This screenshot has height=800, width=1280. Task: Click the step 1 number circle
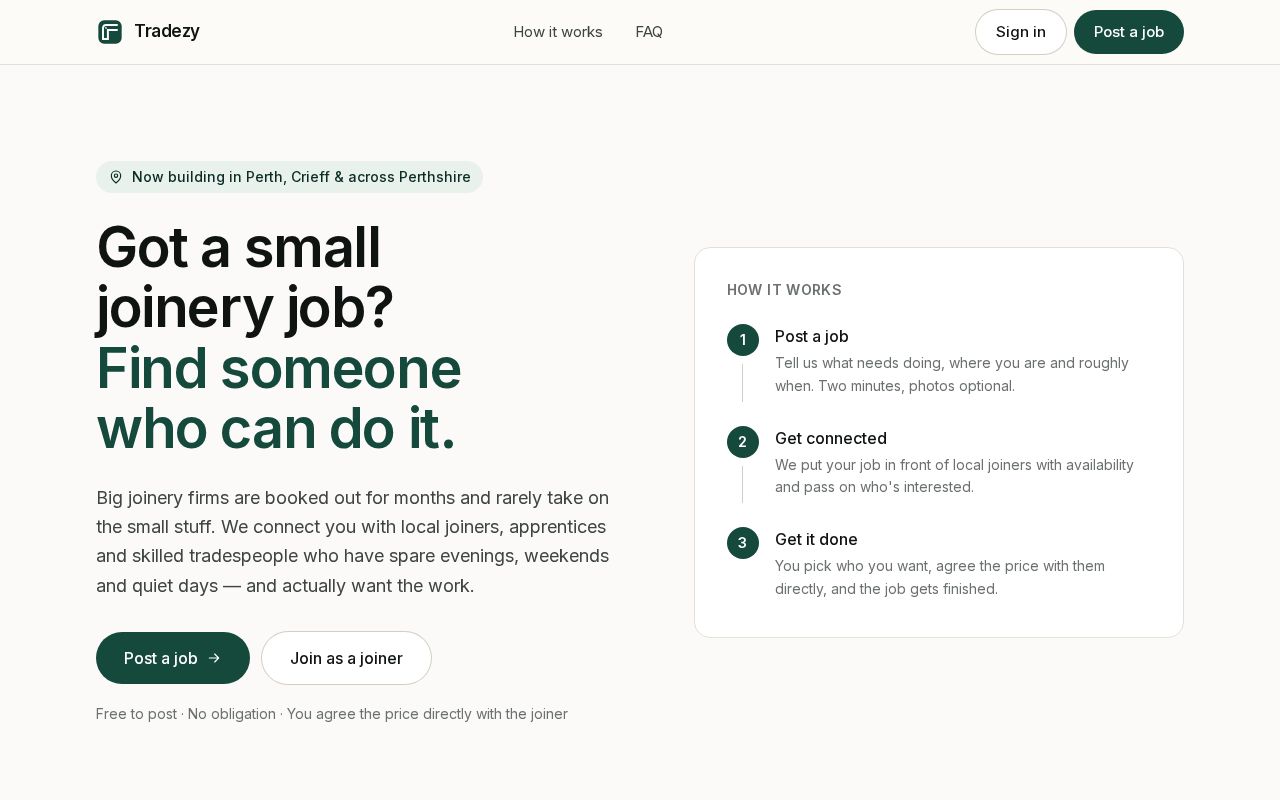tap(743, 340)
